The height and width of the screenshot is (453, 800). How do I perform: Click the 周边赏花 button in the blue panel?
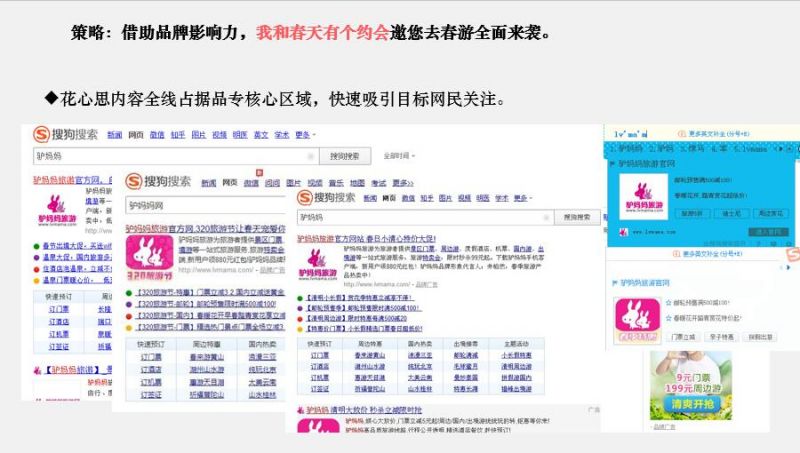click(x=770, y=213)
